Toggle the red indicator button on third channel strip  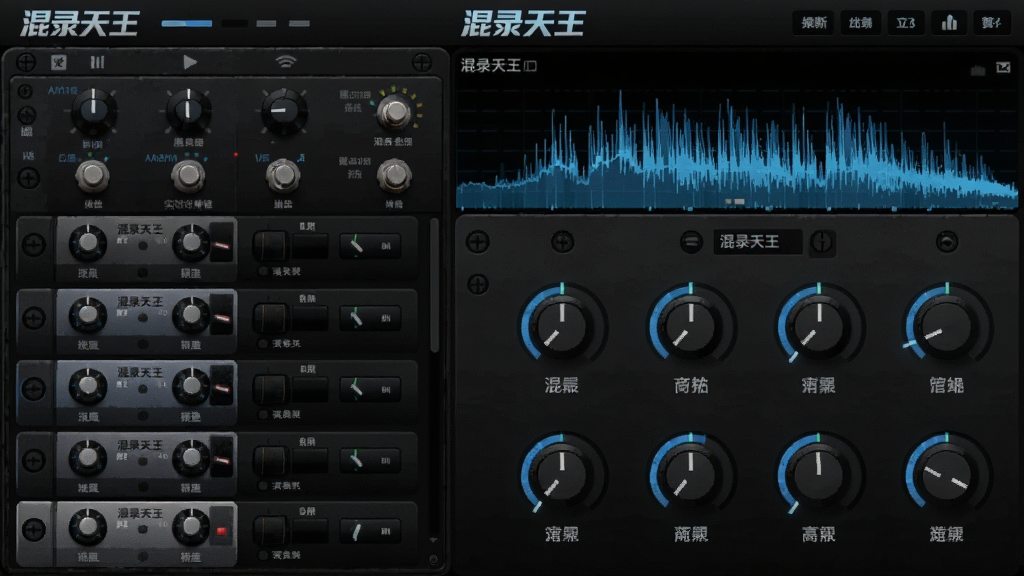222,387
